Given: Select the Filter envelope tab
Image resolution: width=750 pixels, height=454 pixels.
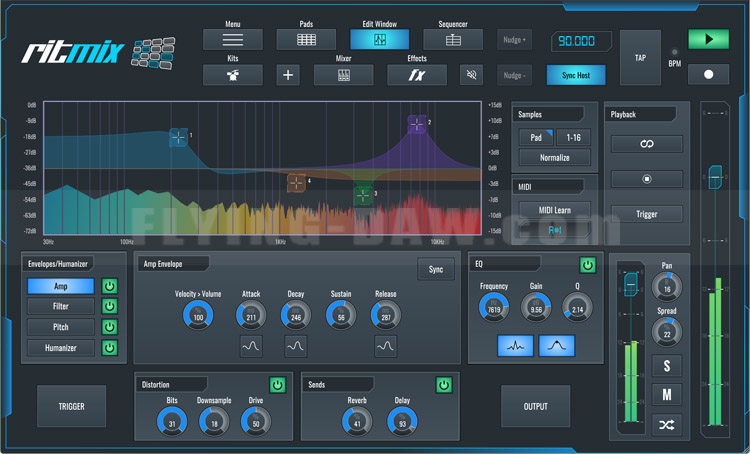Looking at the screenshot, I should click(61, 306).
